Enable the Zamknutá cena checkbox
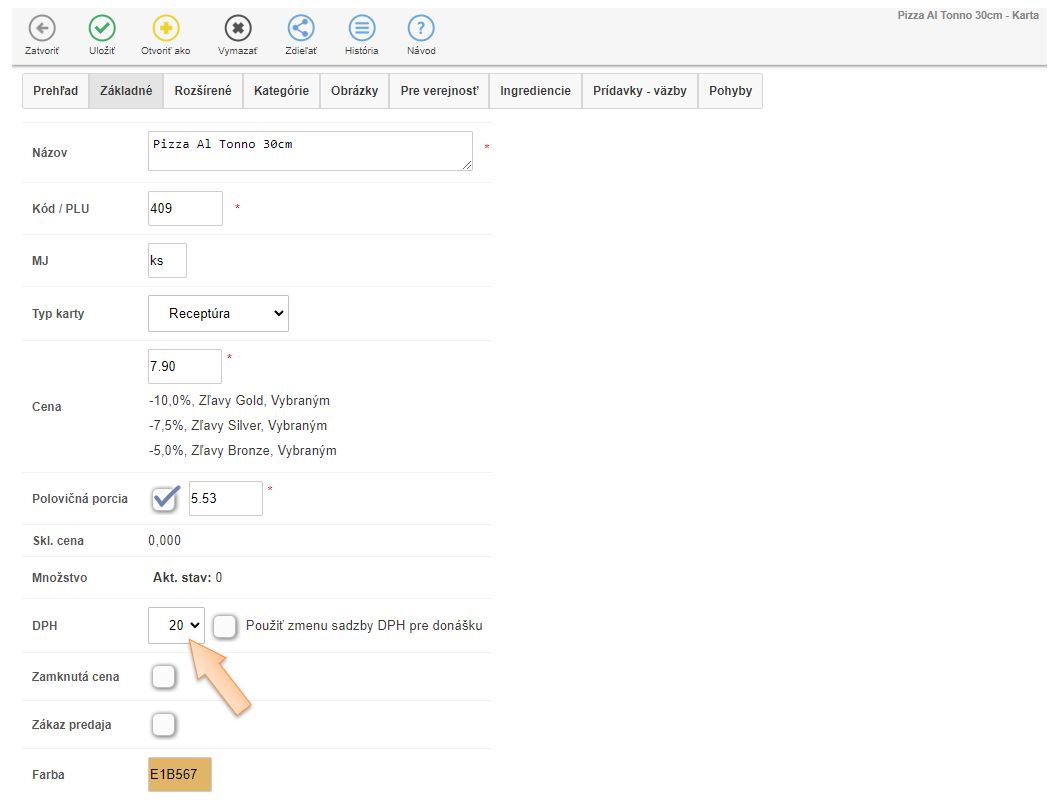The height and width of the screenshot is (800, 1054). (x=163, y=677)
